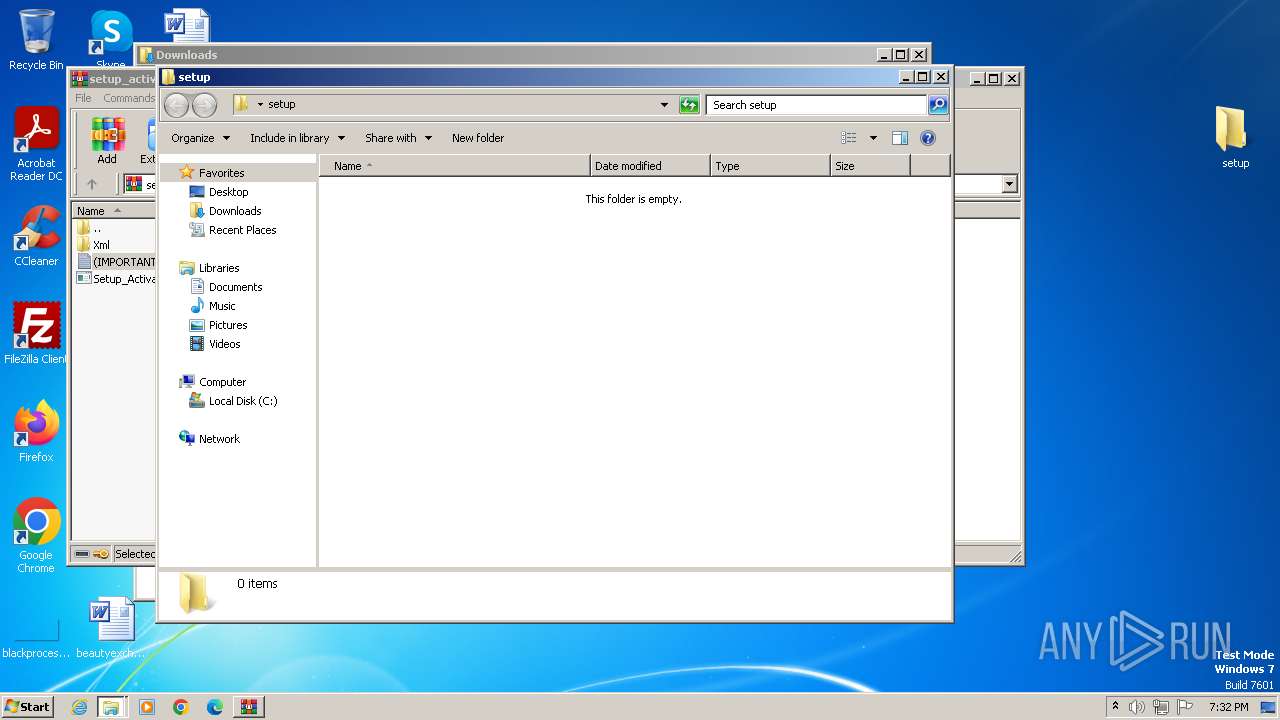Click the setup folder address breadcrumb
The height and width of the screenshot is (720, 1280).
pos(282,104)
